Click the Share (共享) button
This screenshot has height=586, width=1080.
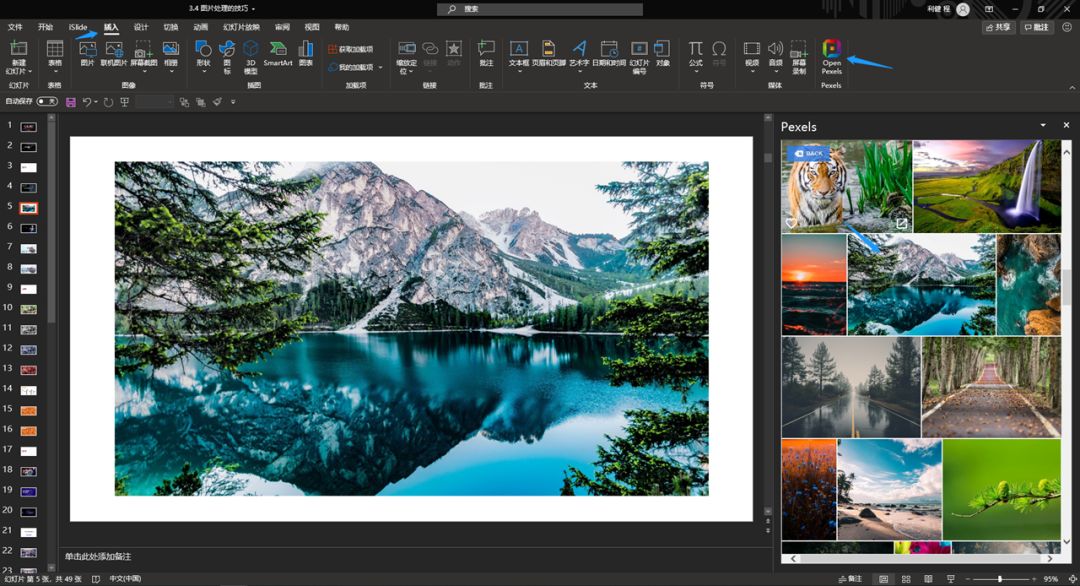pos(998,27)
